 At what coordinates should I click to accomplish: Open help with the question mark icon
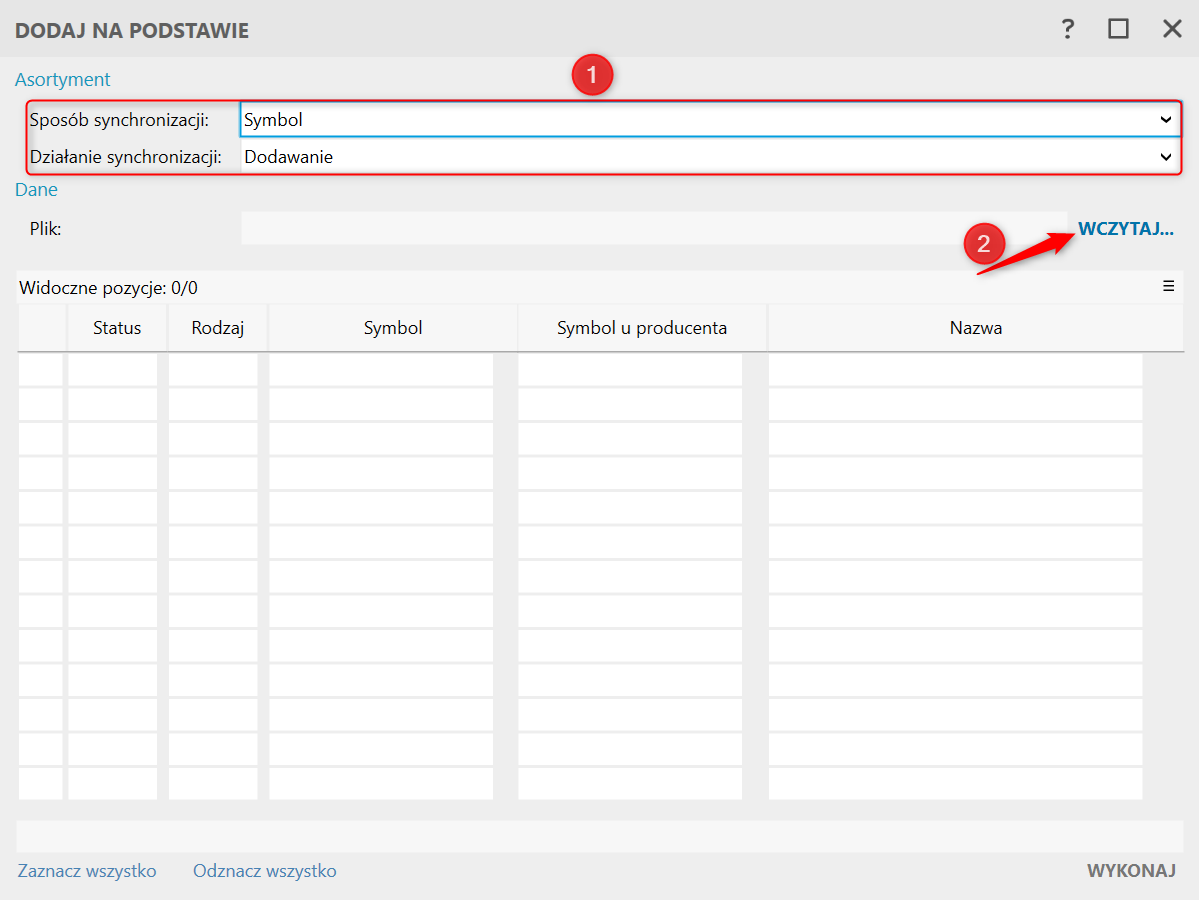[x=1067, y=29]
